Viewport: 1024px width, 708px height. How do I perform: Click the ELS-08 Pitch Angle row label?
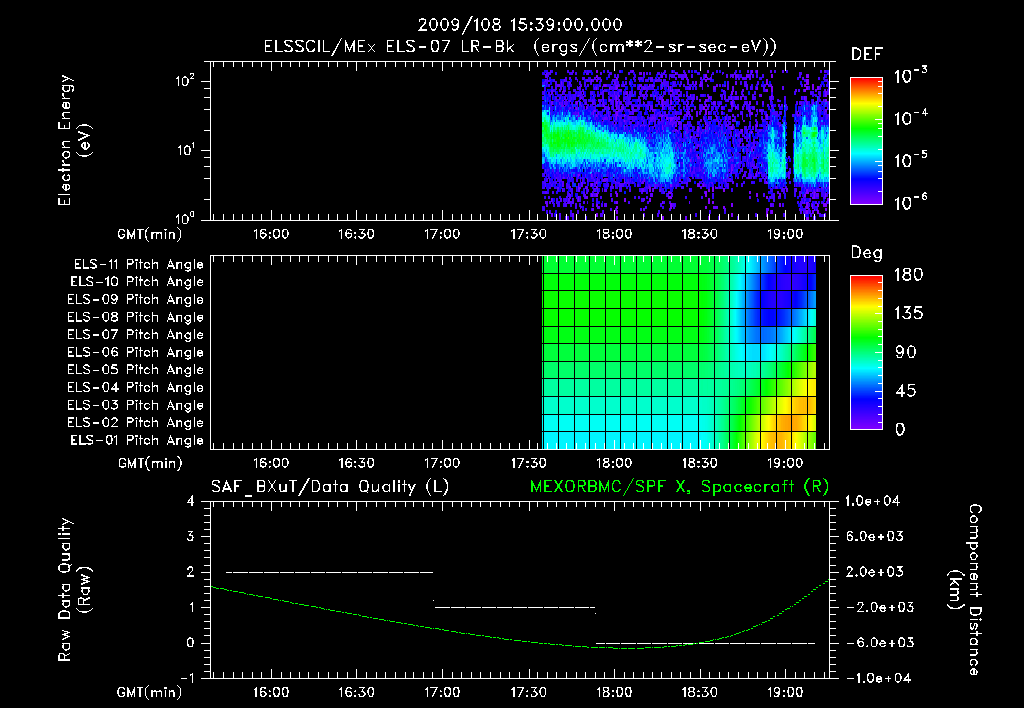click(135, 317)
